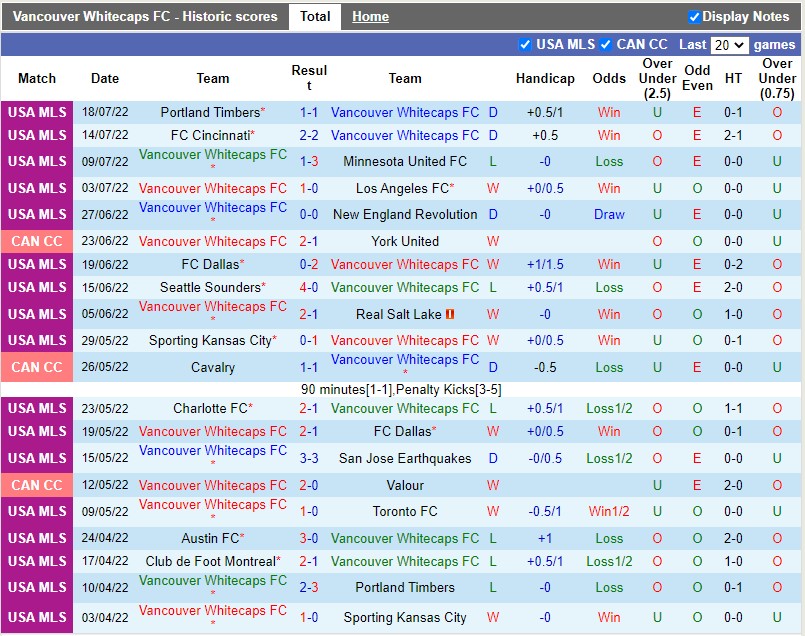
Task: Click the Win1/2 odds in Toronto FC row
Action: 609,512
